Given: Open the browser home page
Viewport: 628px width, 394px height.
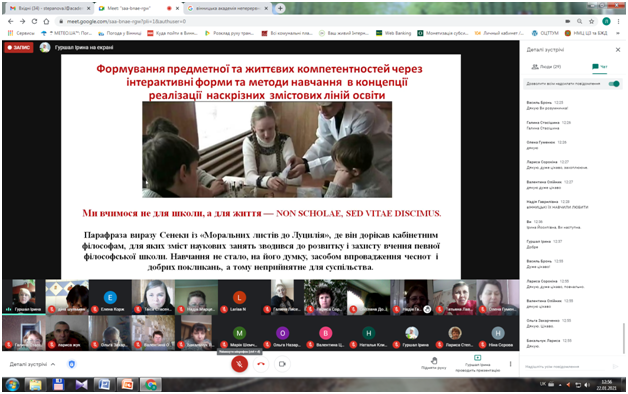Looking at the screenshot, I should pos(46,21).
